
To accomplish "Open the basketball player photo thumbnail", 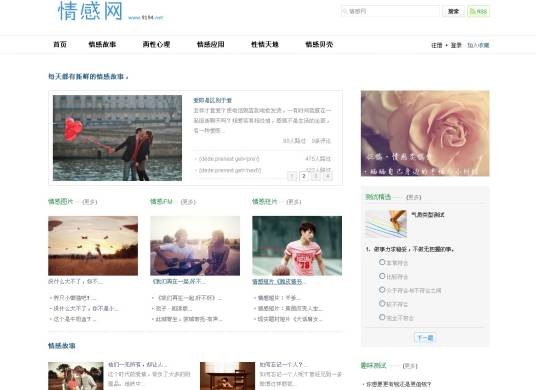I will click(297, 245).
